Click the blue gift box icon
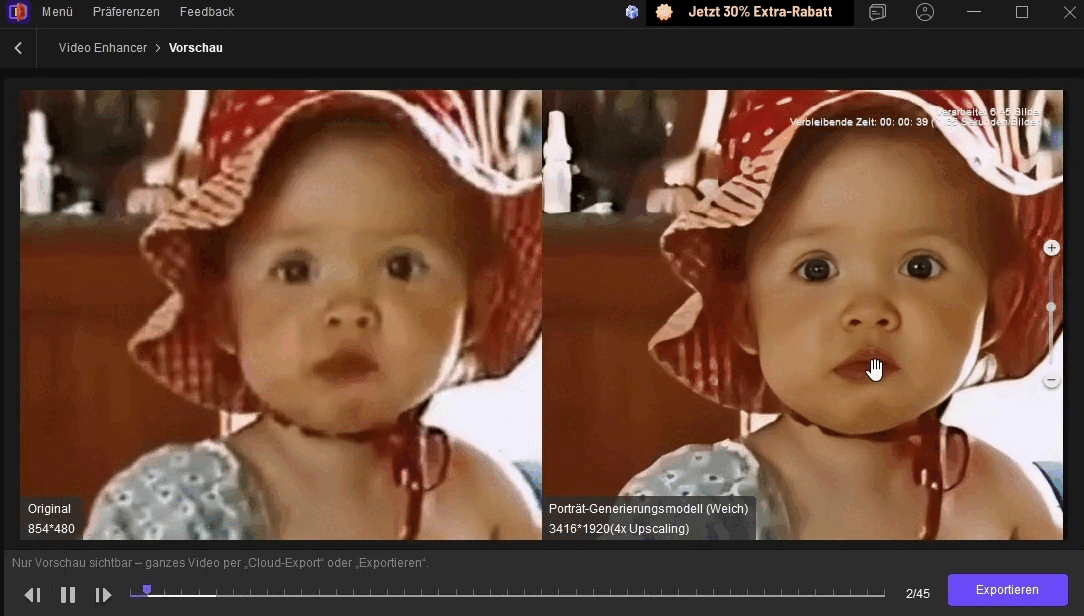 [x=632, y=12]
